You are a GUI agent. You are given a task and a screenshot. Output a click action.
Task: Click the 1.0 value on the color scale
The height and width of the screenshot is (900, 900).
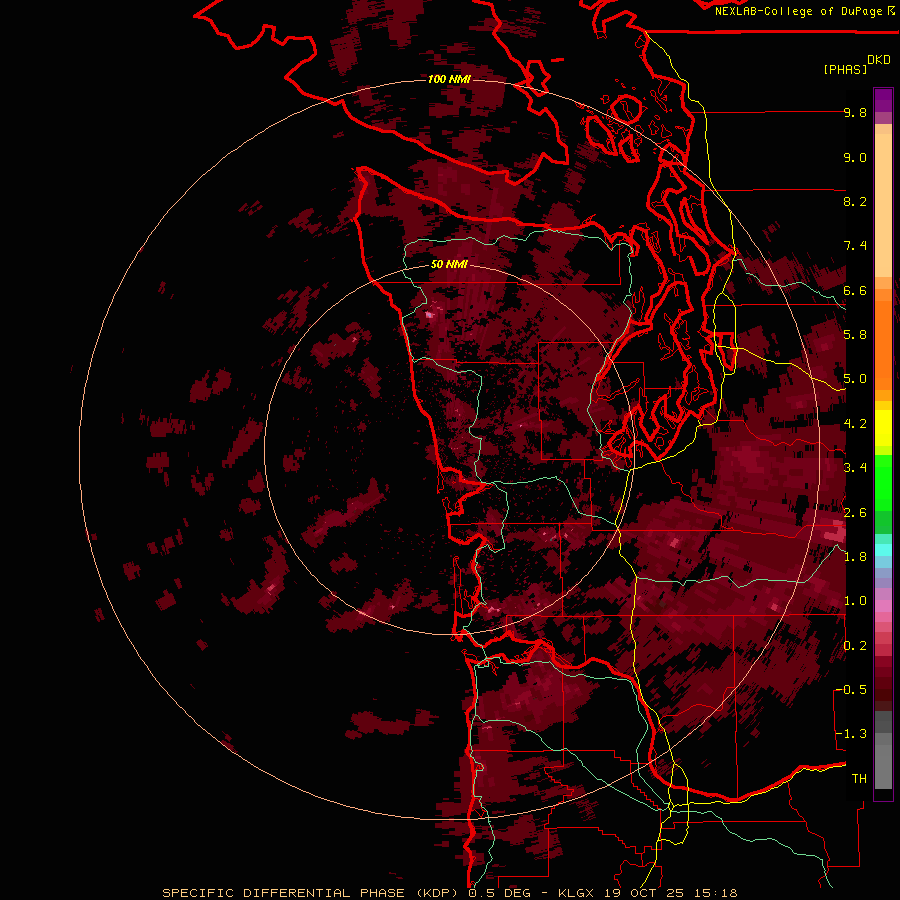(x=855, y=602)
